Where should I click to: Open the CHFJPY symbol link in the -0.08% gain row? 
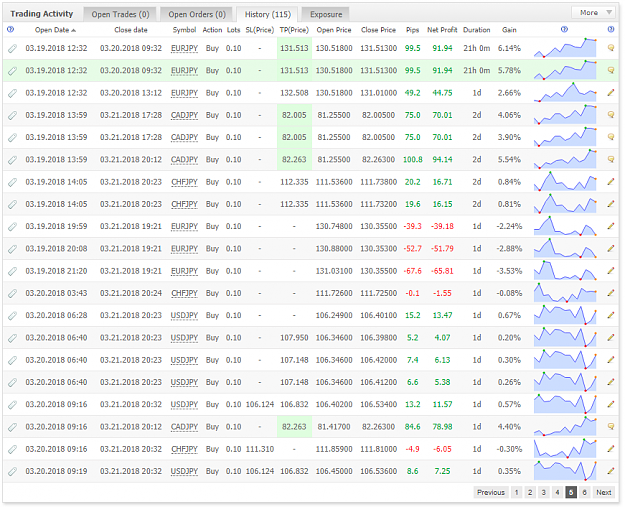pyautogui.click(x=184, y=293)
